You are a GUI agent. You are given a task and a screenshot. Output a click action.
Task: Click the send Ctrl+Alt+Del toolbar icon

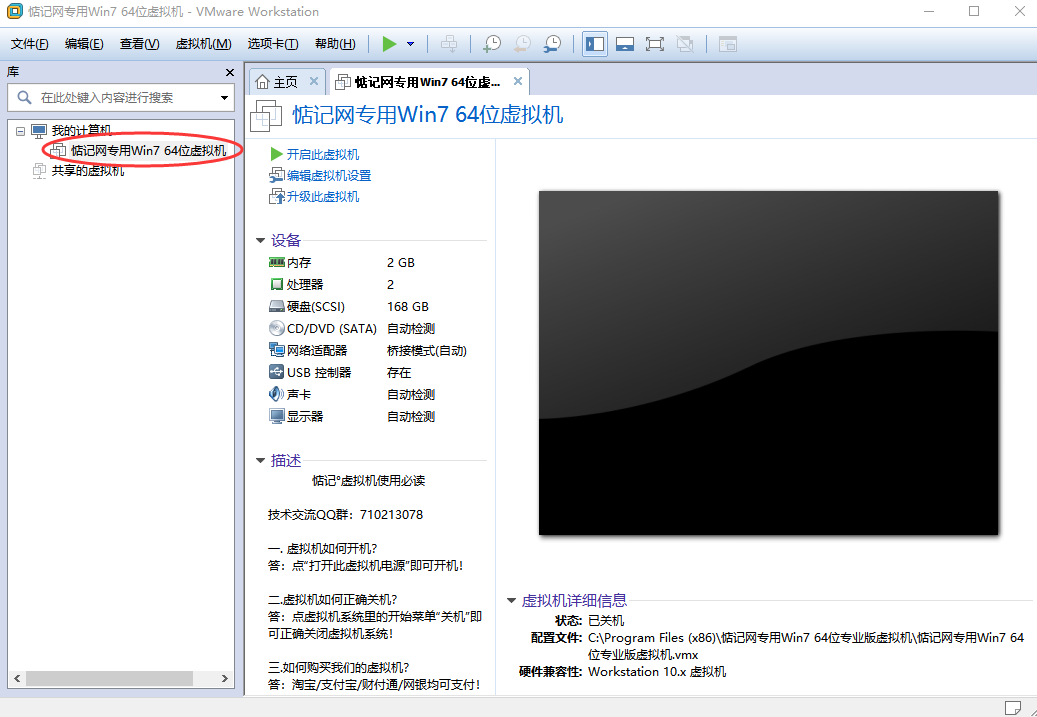[x=449, y=44]
